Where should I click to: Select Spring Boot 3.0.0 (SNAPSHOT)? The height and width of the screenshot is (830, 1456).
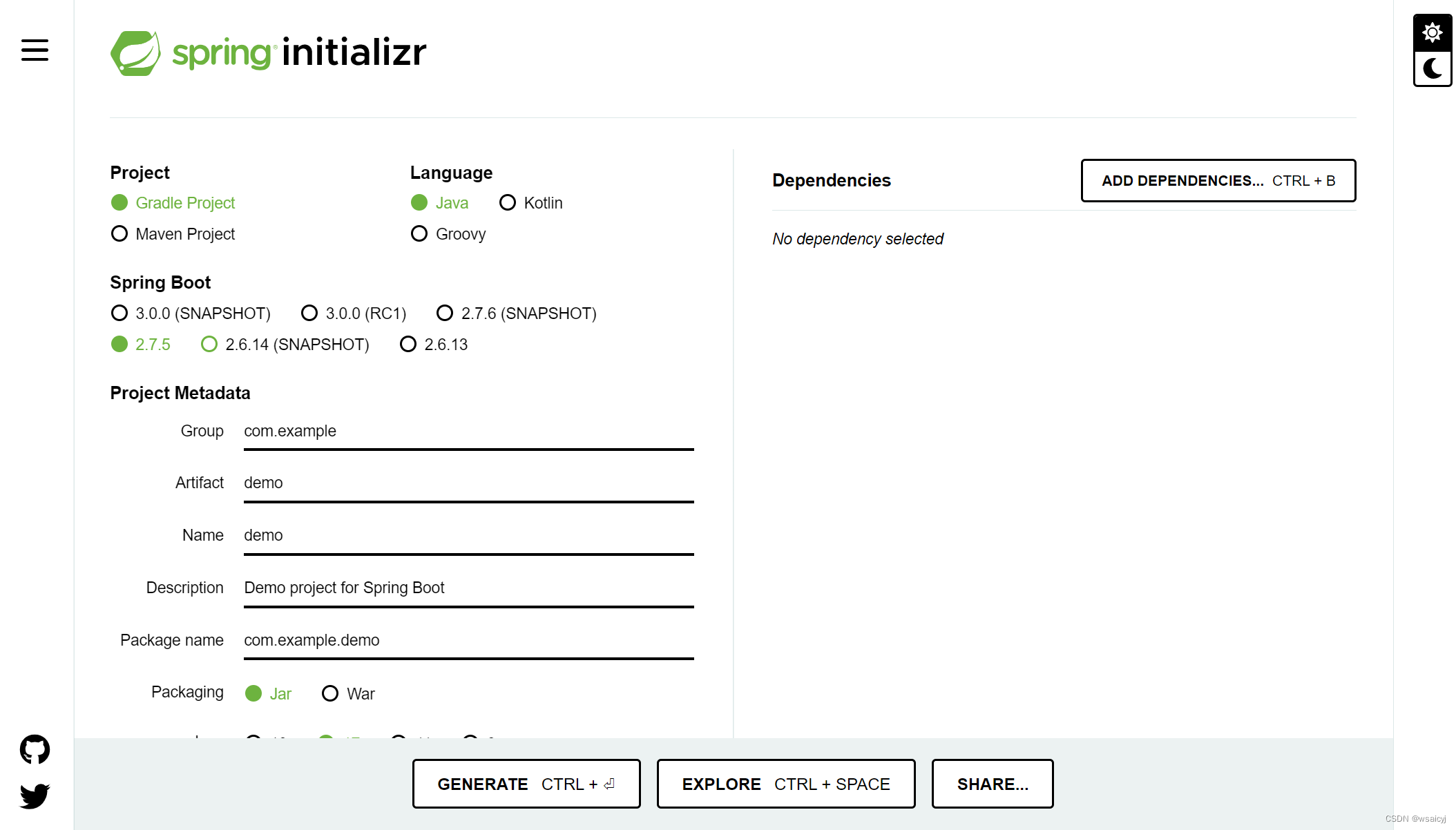[x=191, y=313]
